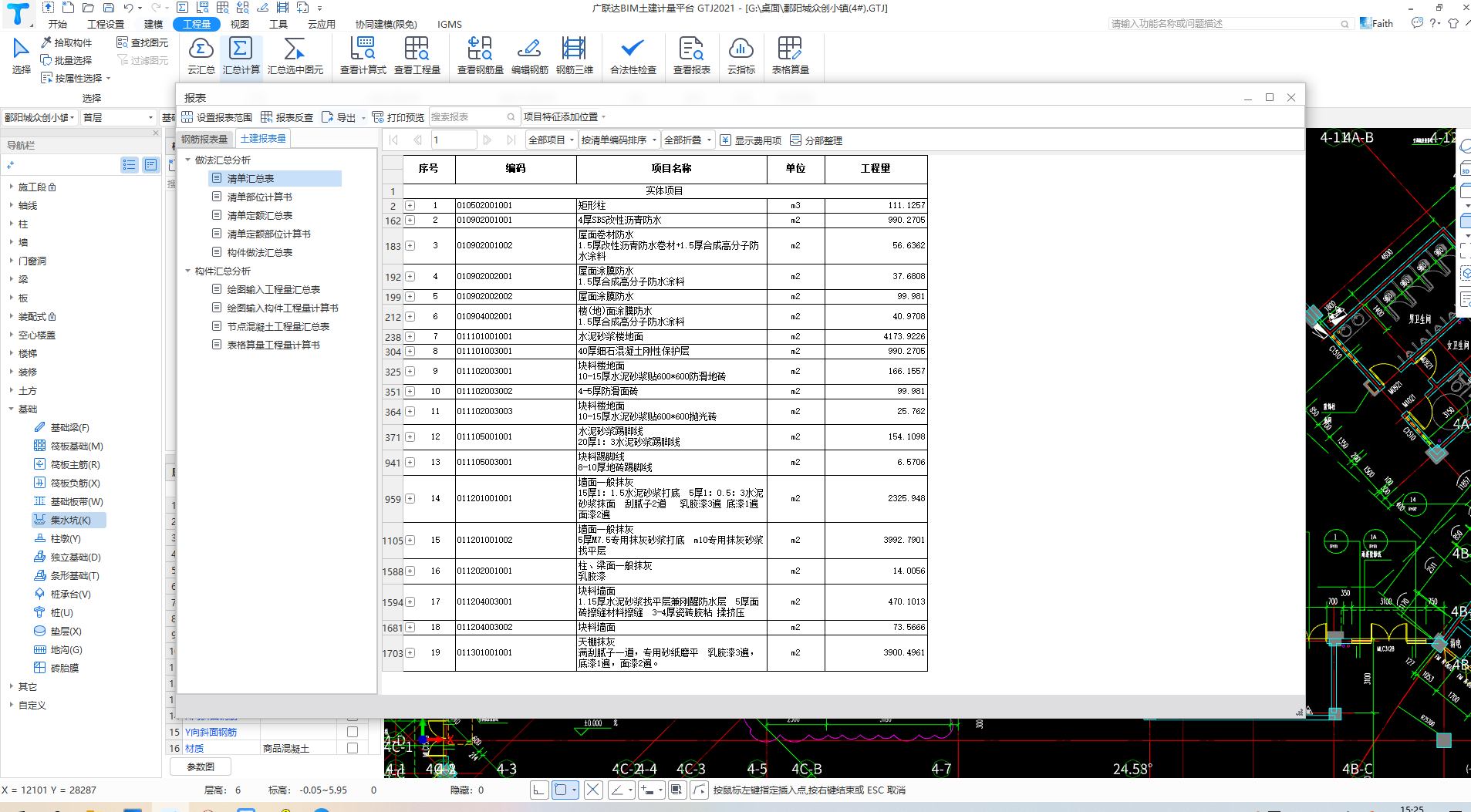This screenshot has width=1471, height=812.
Task: Click 查找图元 tool
Action: [142, 42]
